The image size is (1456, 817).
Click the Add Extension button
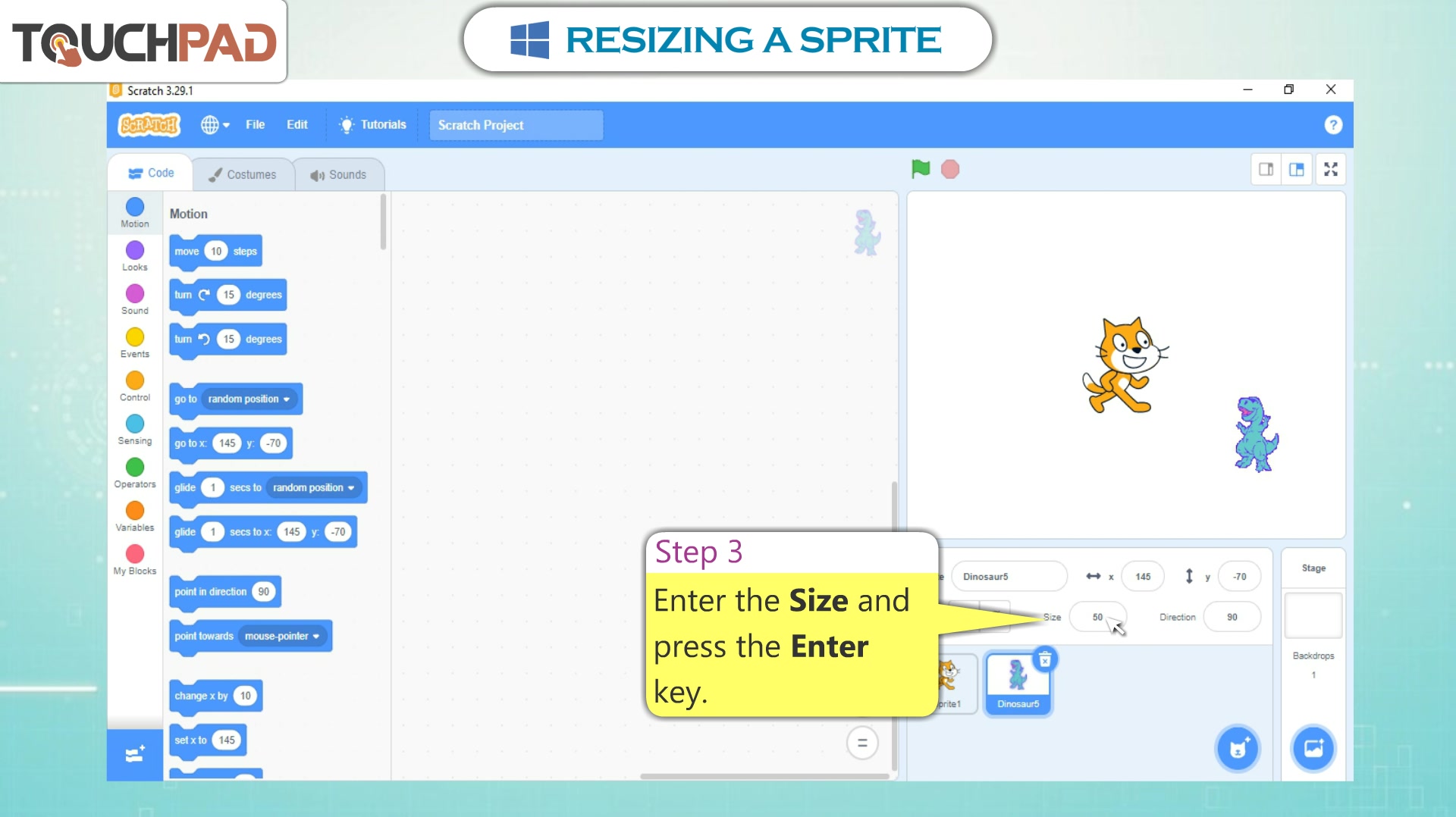coord(135,755)
